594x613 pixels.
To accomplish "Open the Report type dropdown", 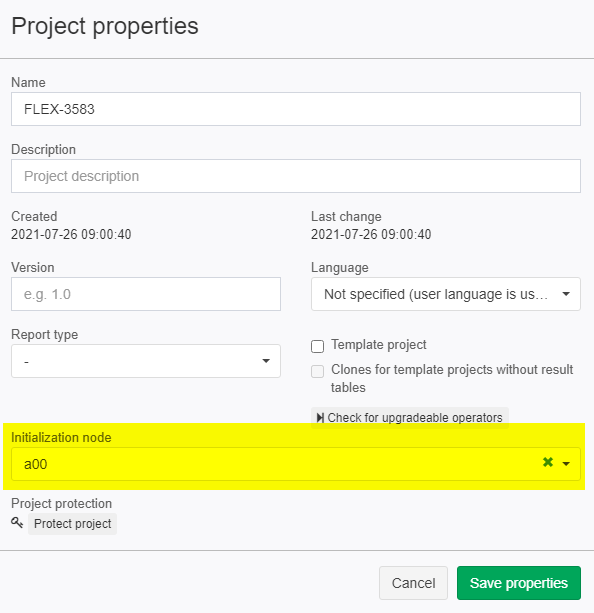I will (x=146, y=361).
